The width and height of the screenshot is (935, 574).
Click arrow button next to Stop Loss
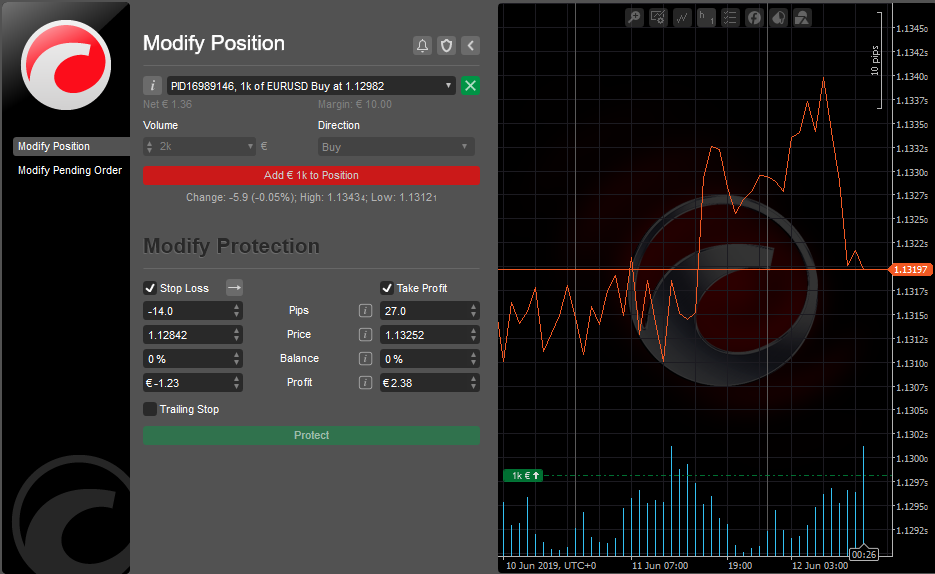click(x=234, y=288)
